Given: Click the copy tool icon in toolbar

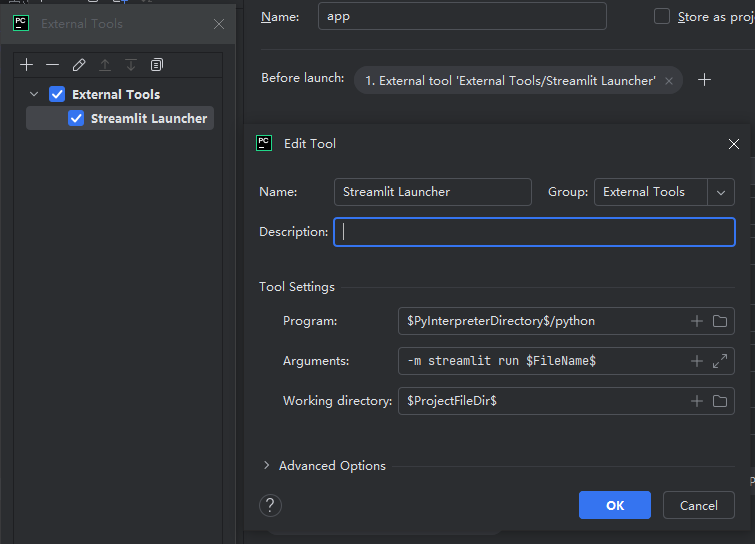Looking at the screenshot, I should coord(157,65).
